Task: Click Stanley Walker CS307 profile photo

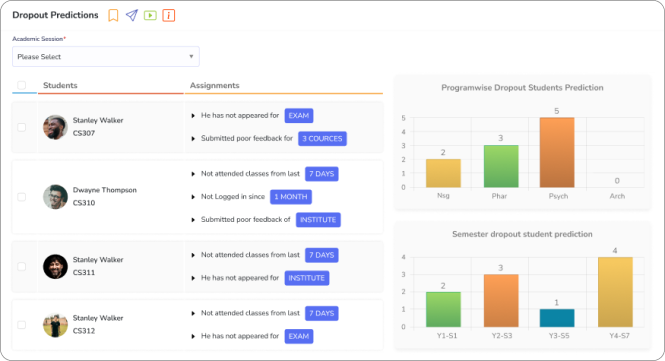Action: pos(56,127)
